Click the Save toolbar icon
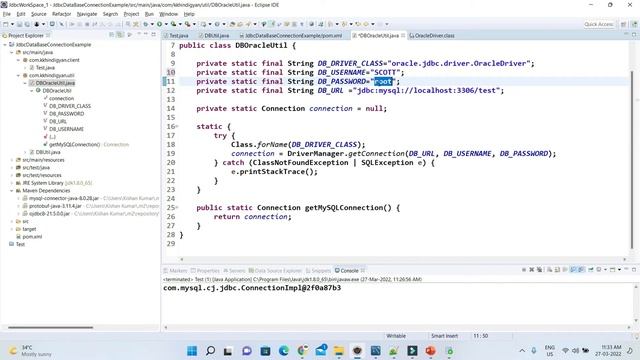Image resolution: width=640 pixels, height=360 pixels. 19,24
